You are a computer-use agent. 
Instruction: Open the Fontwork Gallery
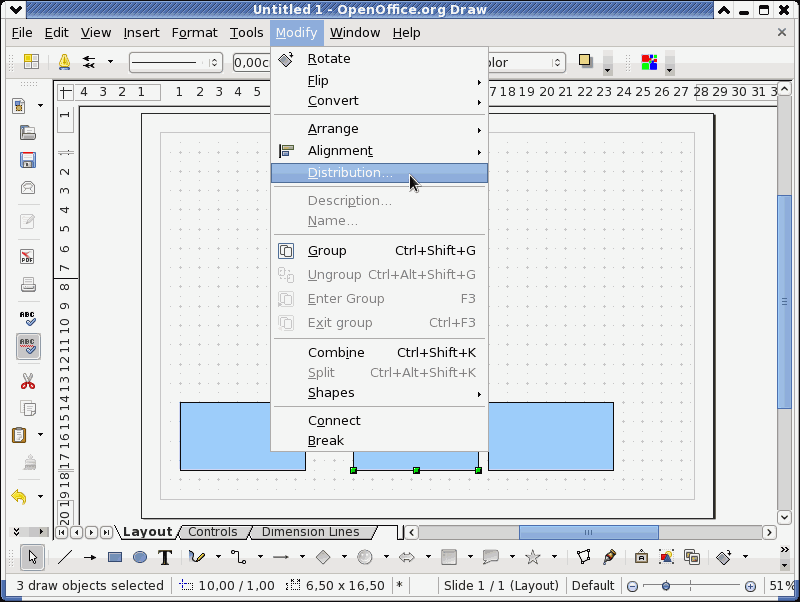(x=641, y=557)
